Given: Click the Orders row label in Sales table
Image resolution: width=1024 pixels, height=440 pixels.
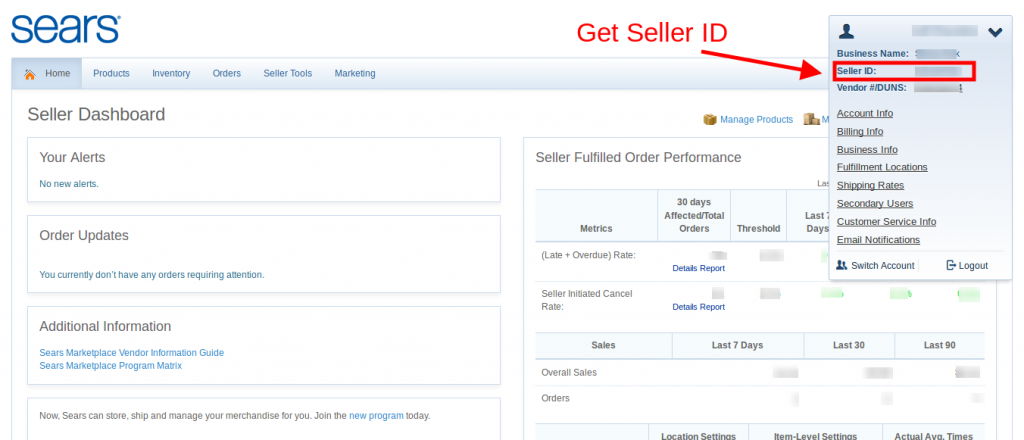Looking at the screenshot, I should pos(555,398).
